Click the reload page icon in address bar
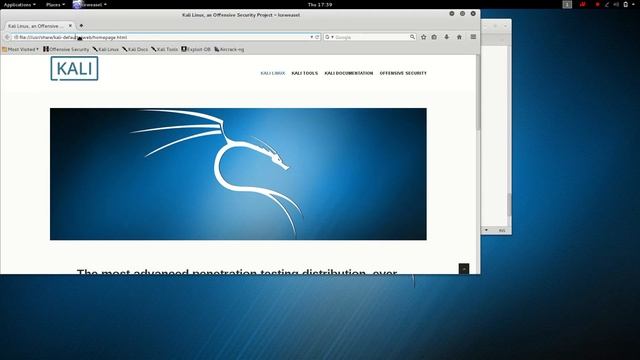 pos(317,37)
